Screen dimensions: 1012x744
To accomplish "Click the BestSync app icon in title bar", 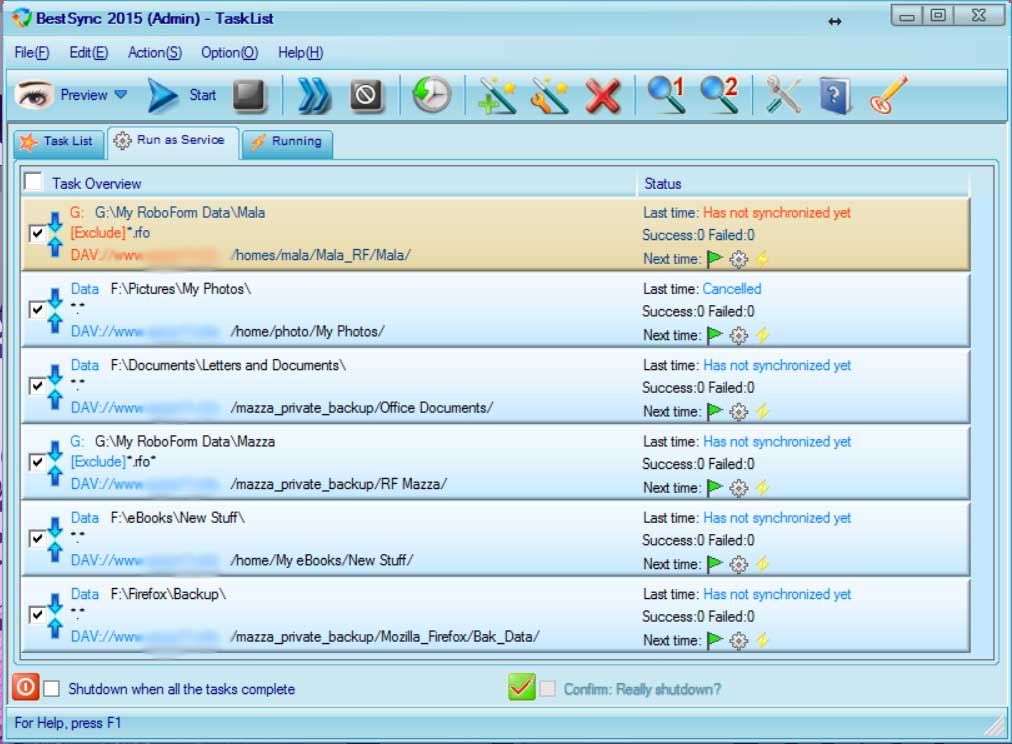I will tap(21, 18).
